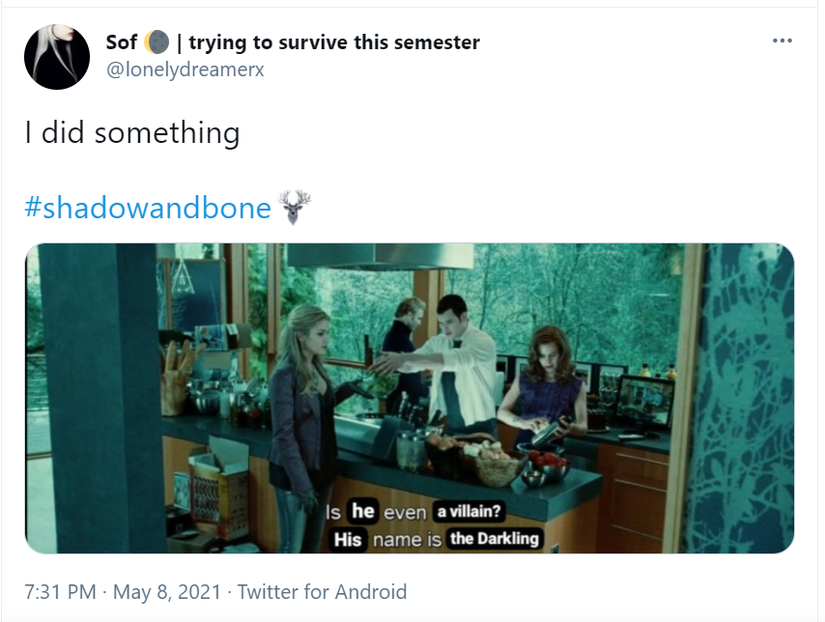This screenshot has height=622, width=825.
Task: Open the display name 'Sof | trying to survive this semester'
Action: click(293, 42)
